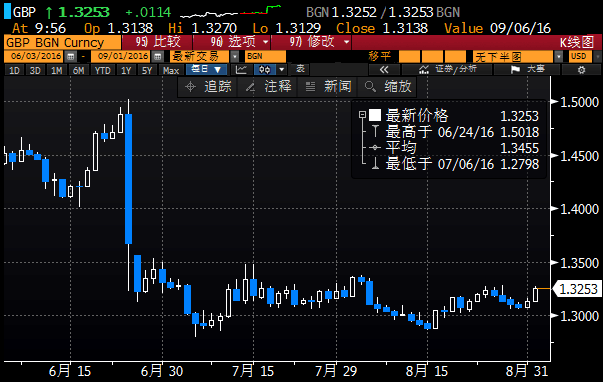Expand the chart style dropdown arrow

pyautogui.click(x=282, y=70)
